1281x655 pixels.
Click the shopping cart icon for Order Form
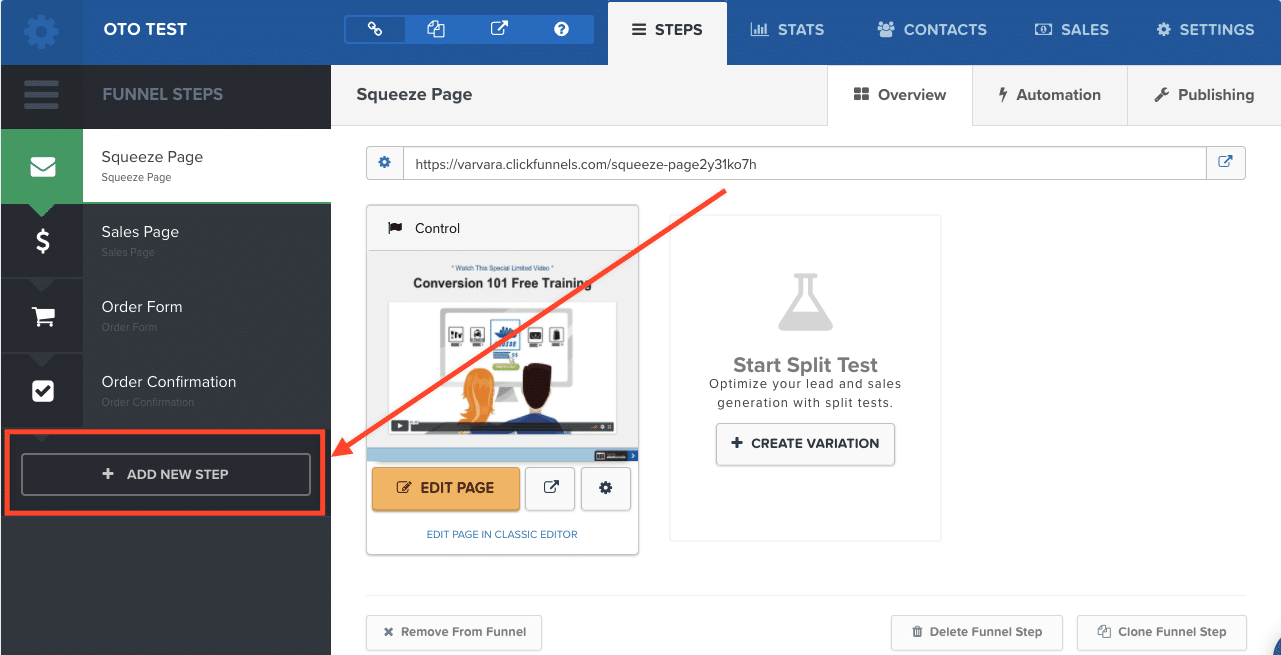(42, 316)
